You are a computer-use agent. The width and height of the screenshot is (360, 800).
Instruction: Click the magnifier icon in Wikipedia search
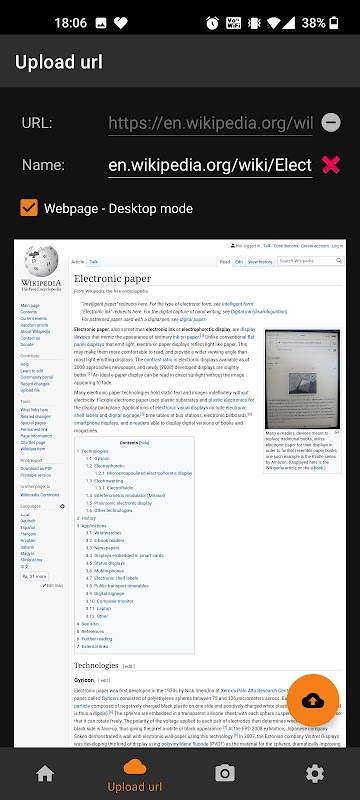click(x=339, y=261)
